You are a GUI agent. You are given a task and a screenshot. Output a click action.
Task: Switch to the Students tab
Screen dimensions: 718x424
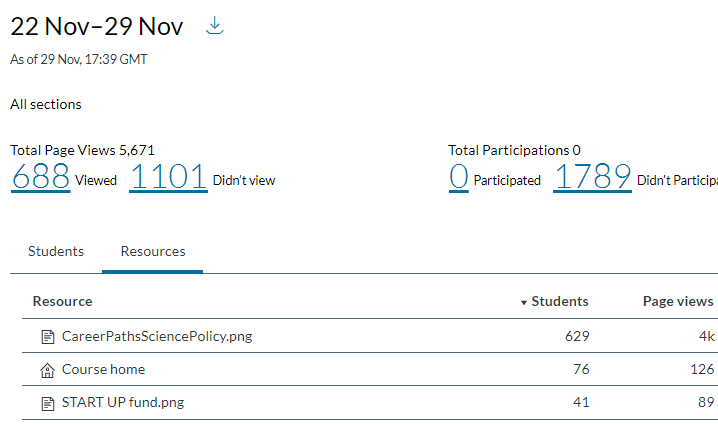pos(56,251)
